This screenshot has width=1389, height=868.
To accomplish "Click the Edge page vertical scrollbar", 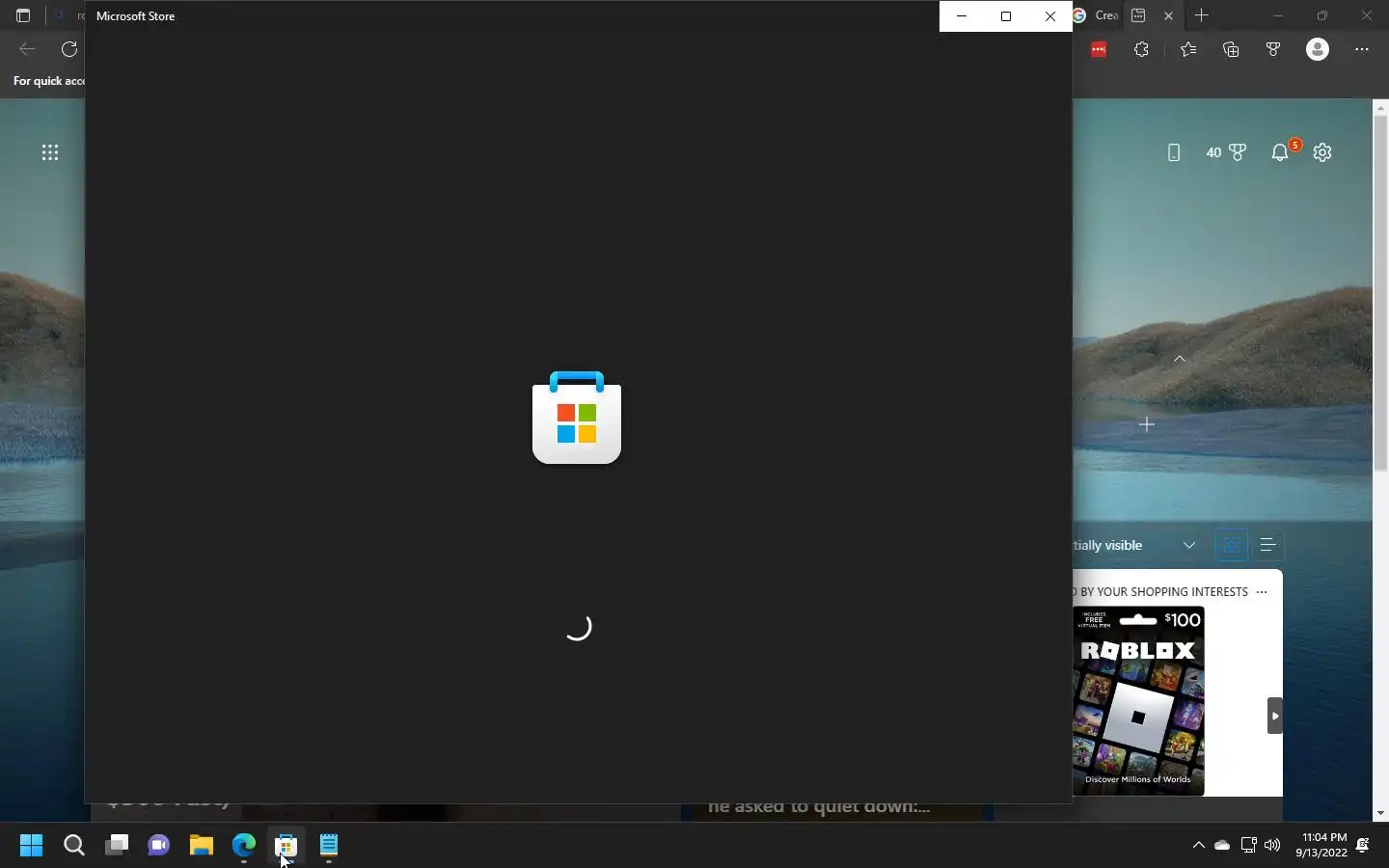I will click(x=1380, y=293).
